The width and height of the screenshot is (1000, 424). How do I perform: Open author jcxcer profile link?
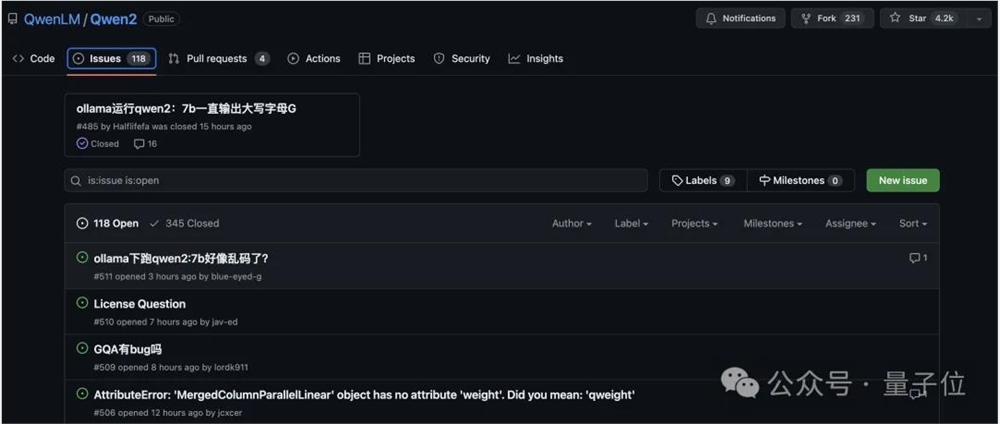[228, 413]
